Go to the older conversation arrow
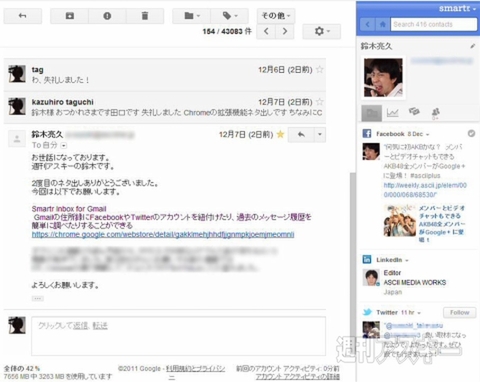The image size is (480, 382). point(285,31)
